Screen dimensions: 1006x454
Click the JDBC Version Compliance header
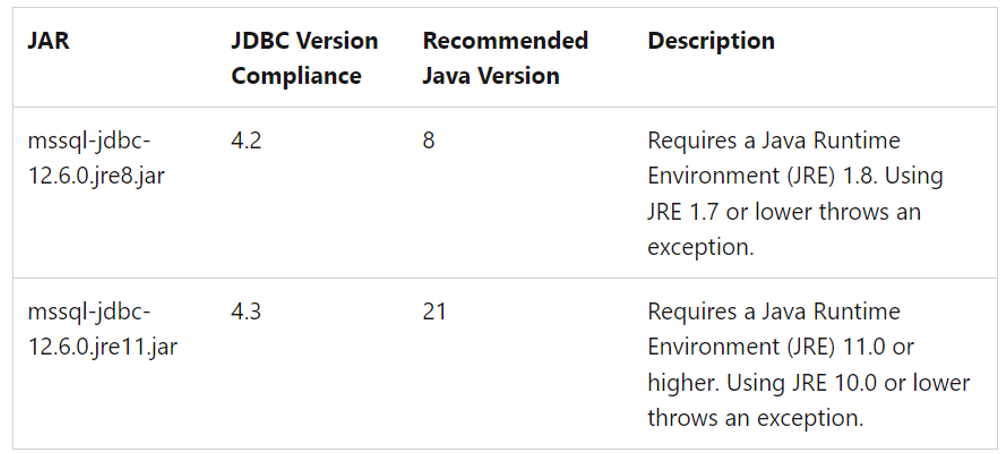pyautogui.click(x=304, y=58)
